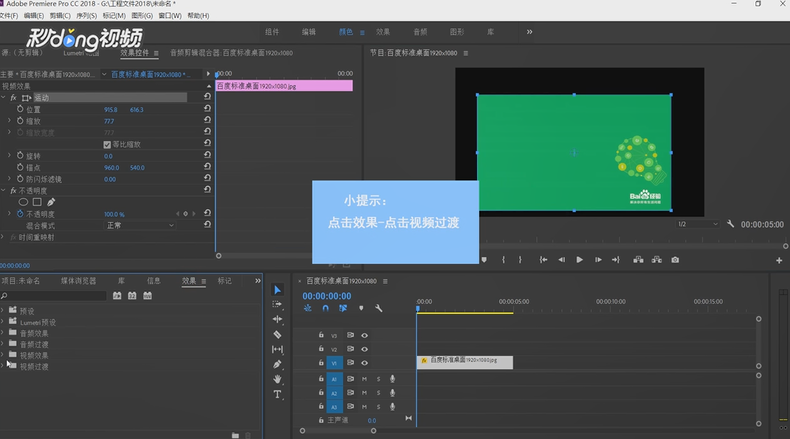
Task: Select the Pen tool in toolbar
Action: pyautogui.click(x=277, y=364)
